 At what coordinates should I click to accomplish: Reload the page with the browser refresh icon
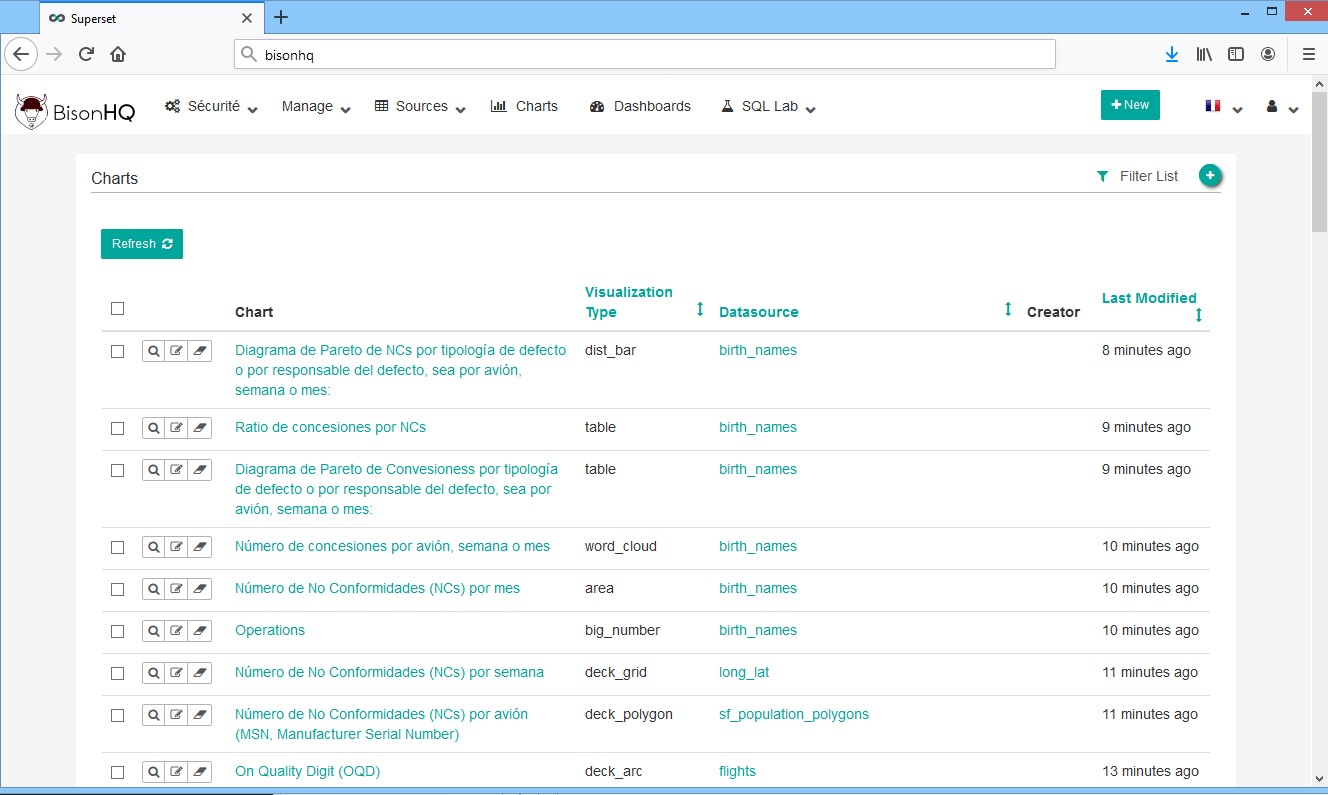[86, 54]
